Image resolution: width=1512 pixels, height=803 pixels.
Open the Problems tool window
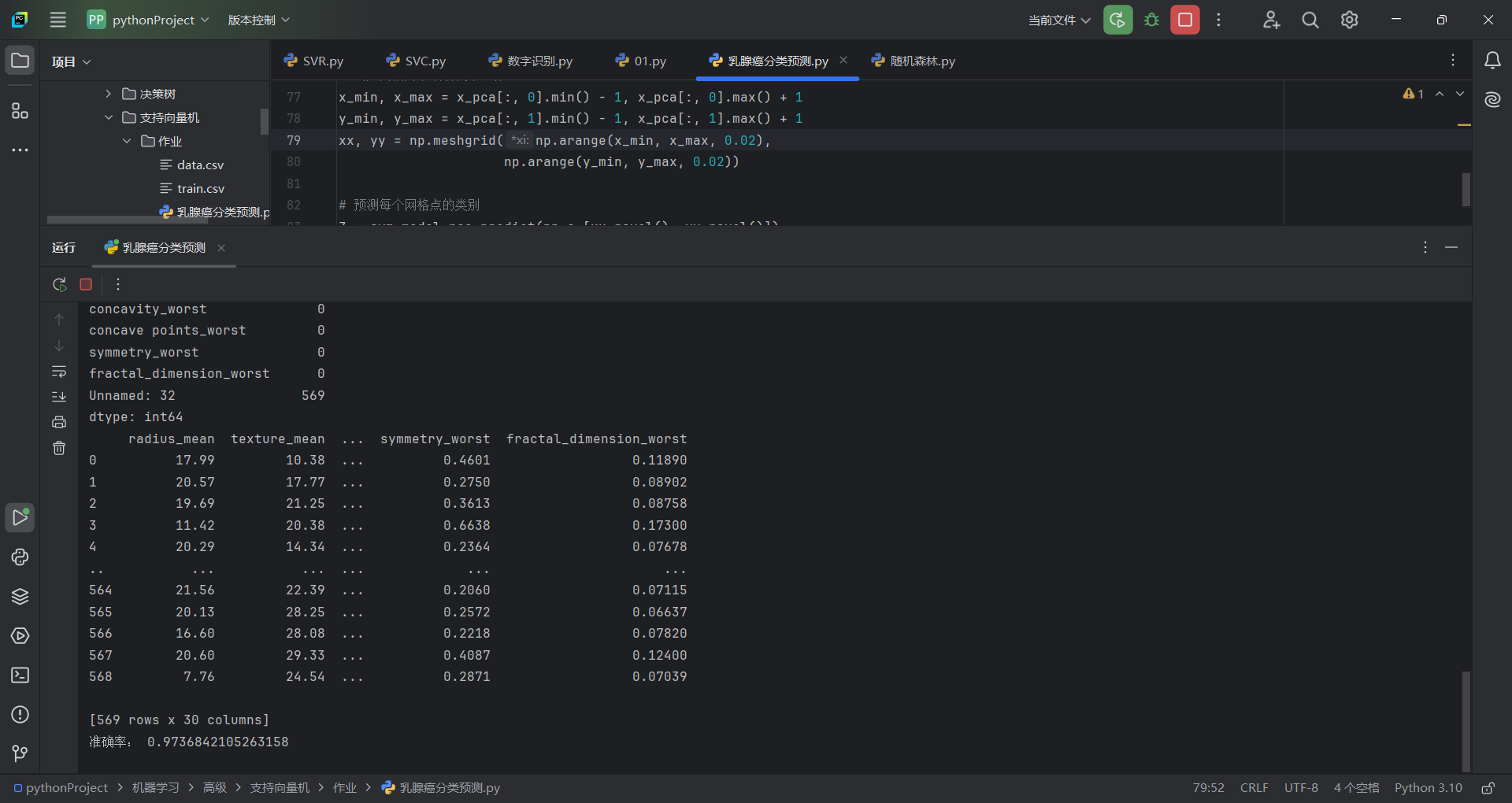pyautogui.click(x=20, y=715)
